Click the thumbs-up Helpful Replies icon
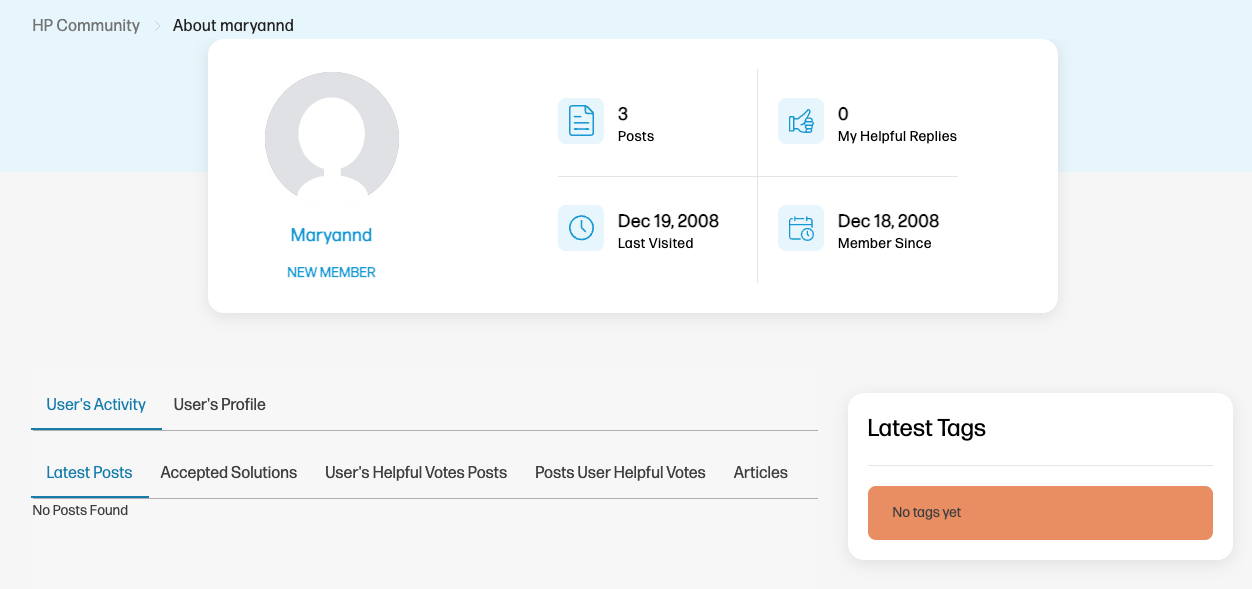The width and height of the screenshot is (1252, 589). coord(801,121)
